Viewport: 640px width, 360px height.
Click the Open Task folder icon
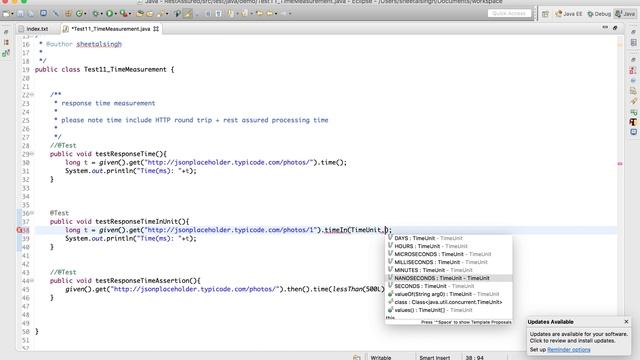150,13
